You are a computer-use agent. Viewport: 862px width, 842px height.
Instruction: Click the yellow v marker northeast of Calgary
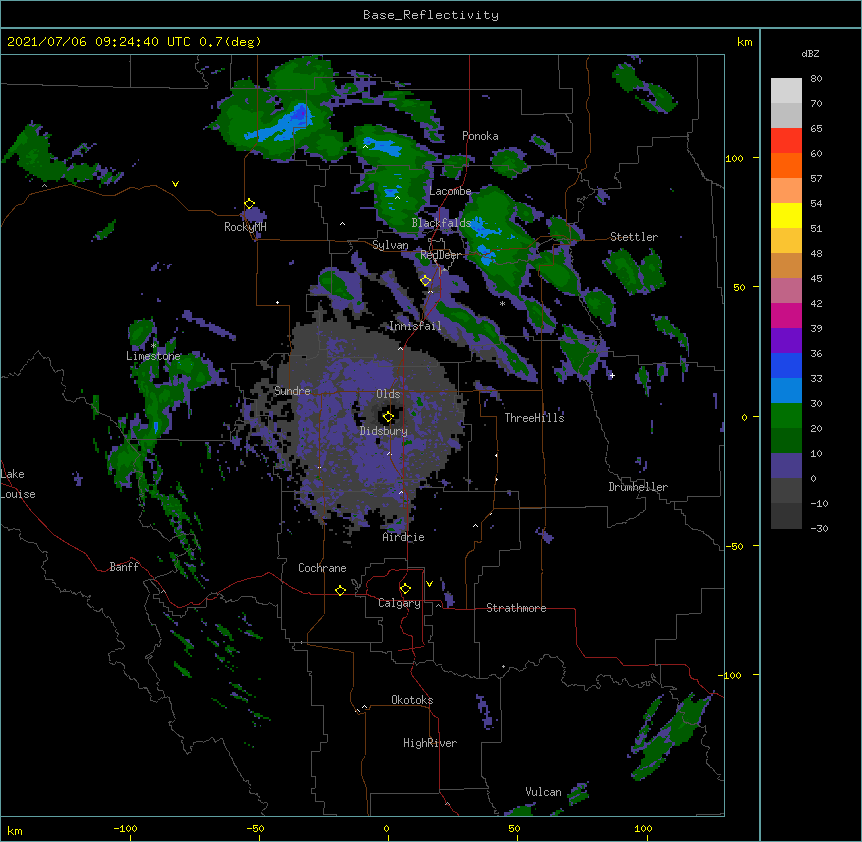click(429, 584)
